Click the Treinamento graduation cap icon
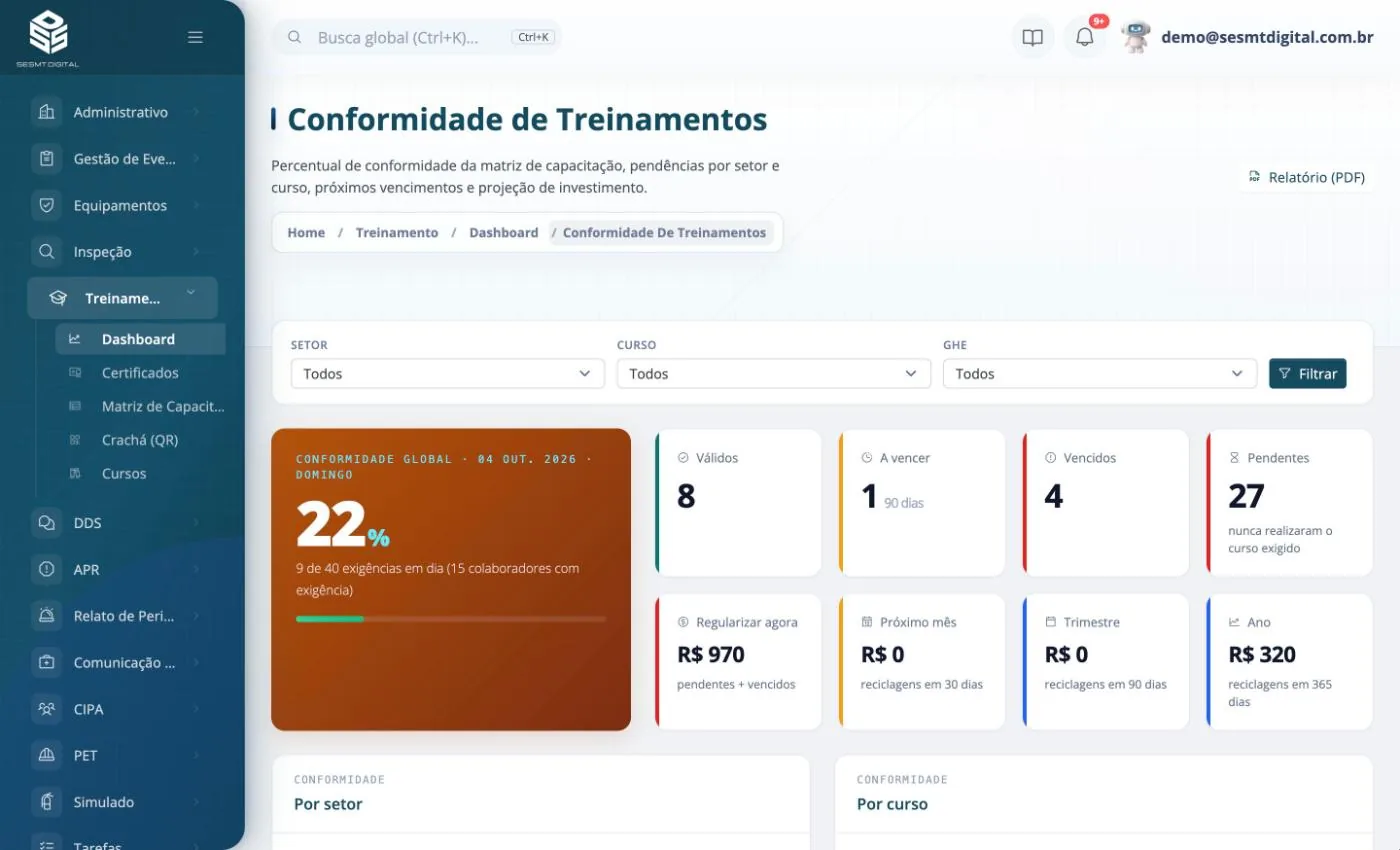Viewport: 1400px width, 850px height. 58,298
